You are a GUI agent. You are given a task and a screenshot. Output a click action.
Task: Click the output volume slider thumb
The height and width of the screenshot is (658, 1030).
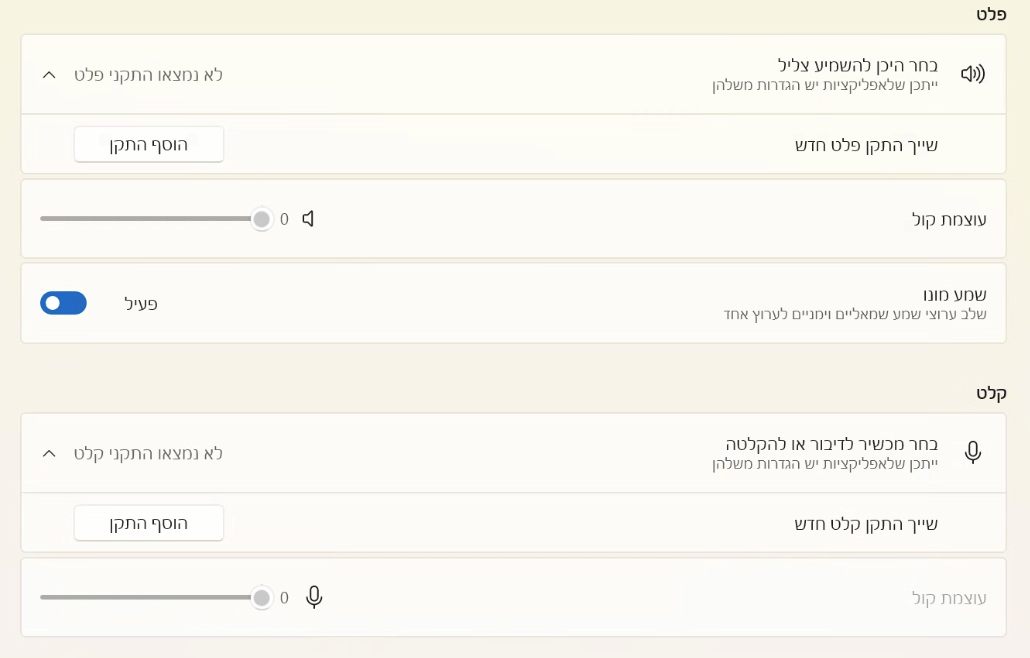(x=262, y=219)
